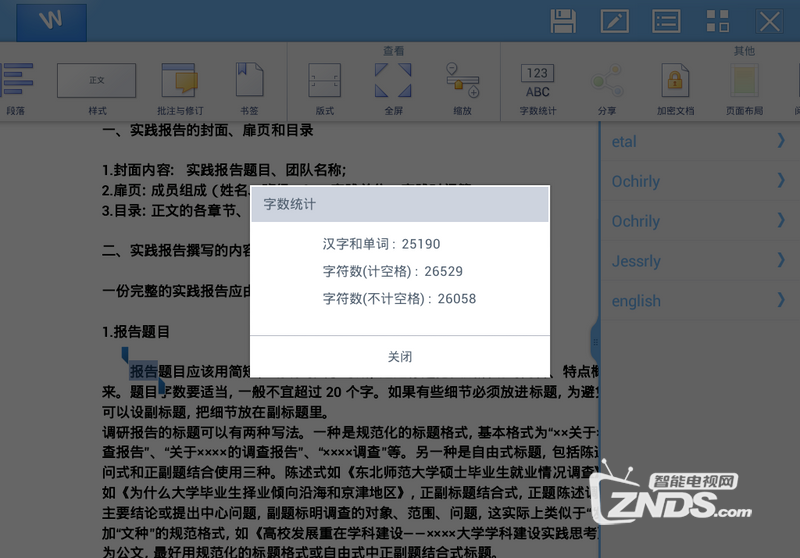Select the 版式 layout tool

pos(324,89)
